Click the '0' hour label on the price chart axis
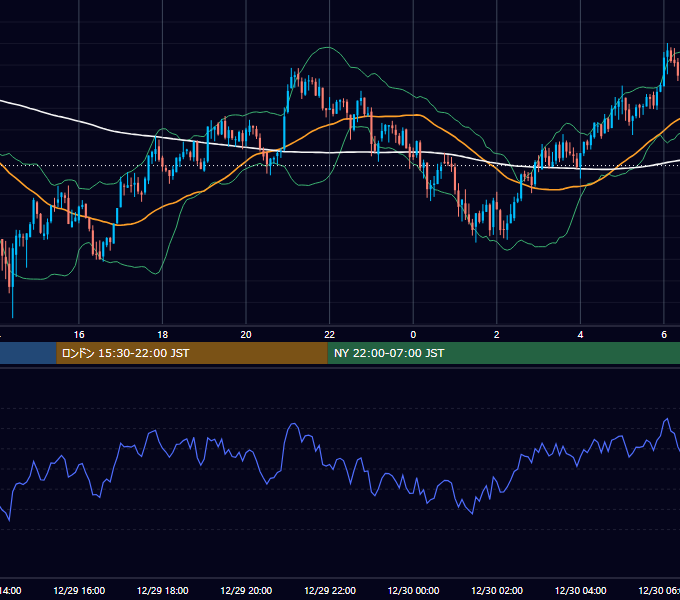The width and height of the screenshot is (680, 600). point(413,335)
